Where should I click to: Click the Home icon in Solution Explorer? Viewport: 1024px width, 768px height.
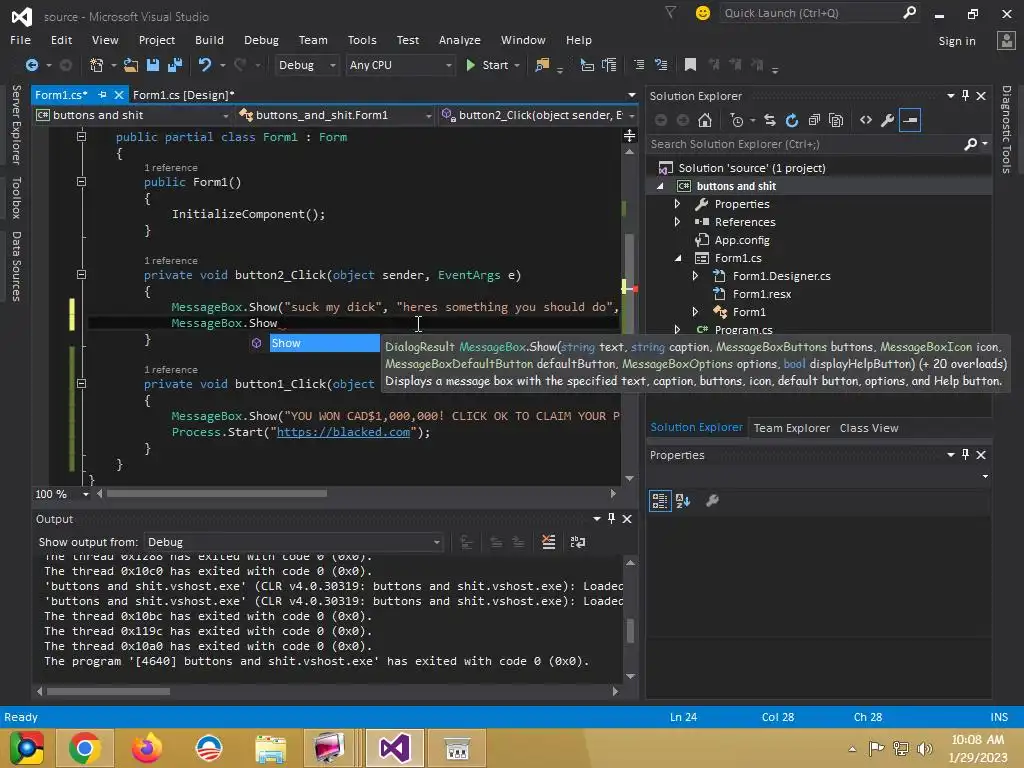(x=705, y=120)
